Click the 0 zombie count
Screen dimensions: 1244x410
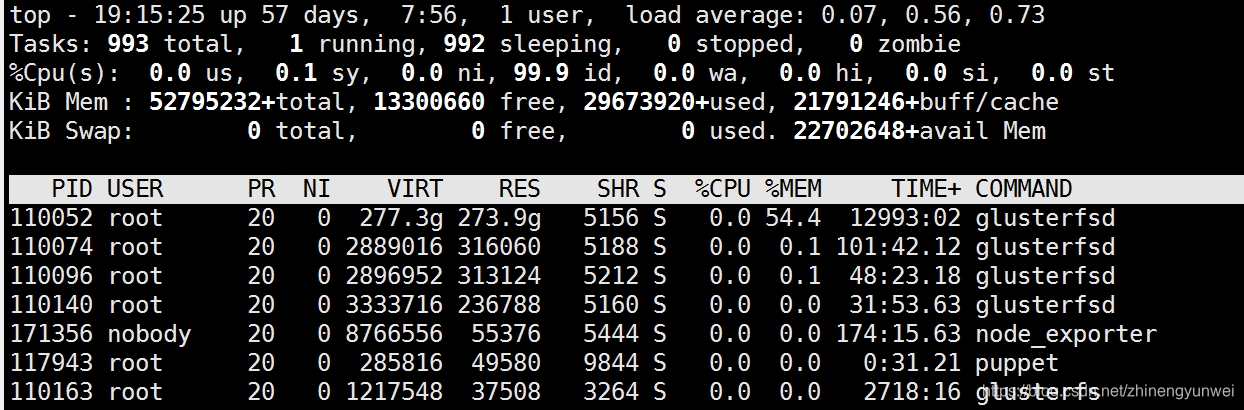coord(856,44)
